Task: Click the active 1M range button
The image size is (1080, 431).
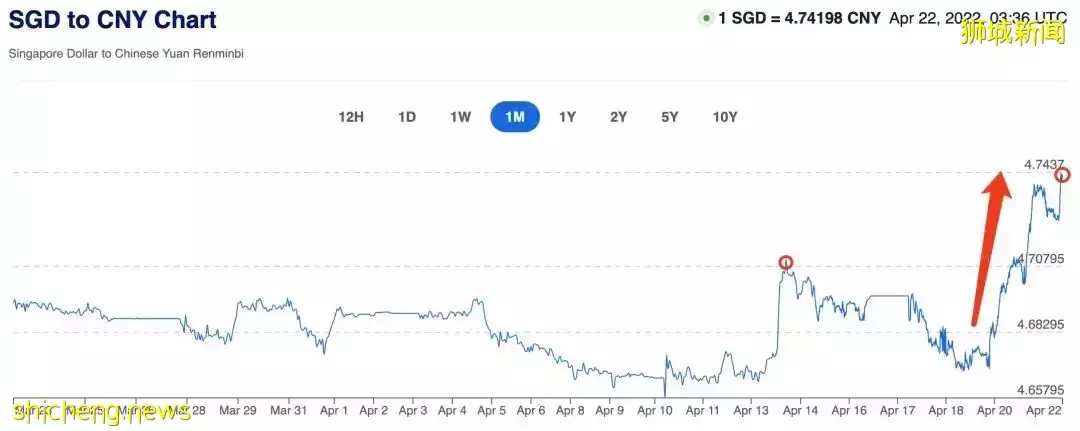Action: click(x=515, y=117)
